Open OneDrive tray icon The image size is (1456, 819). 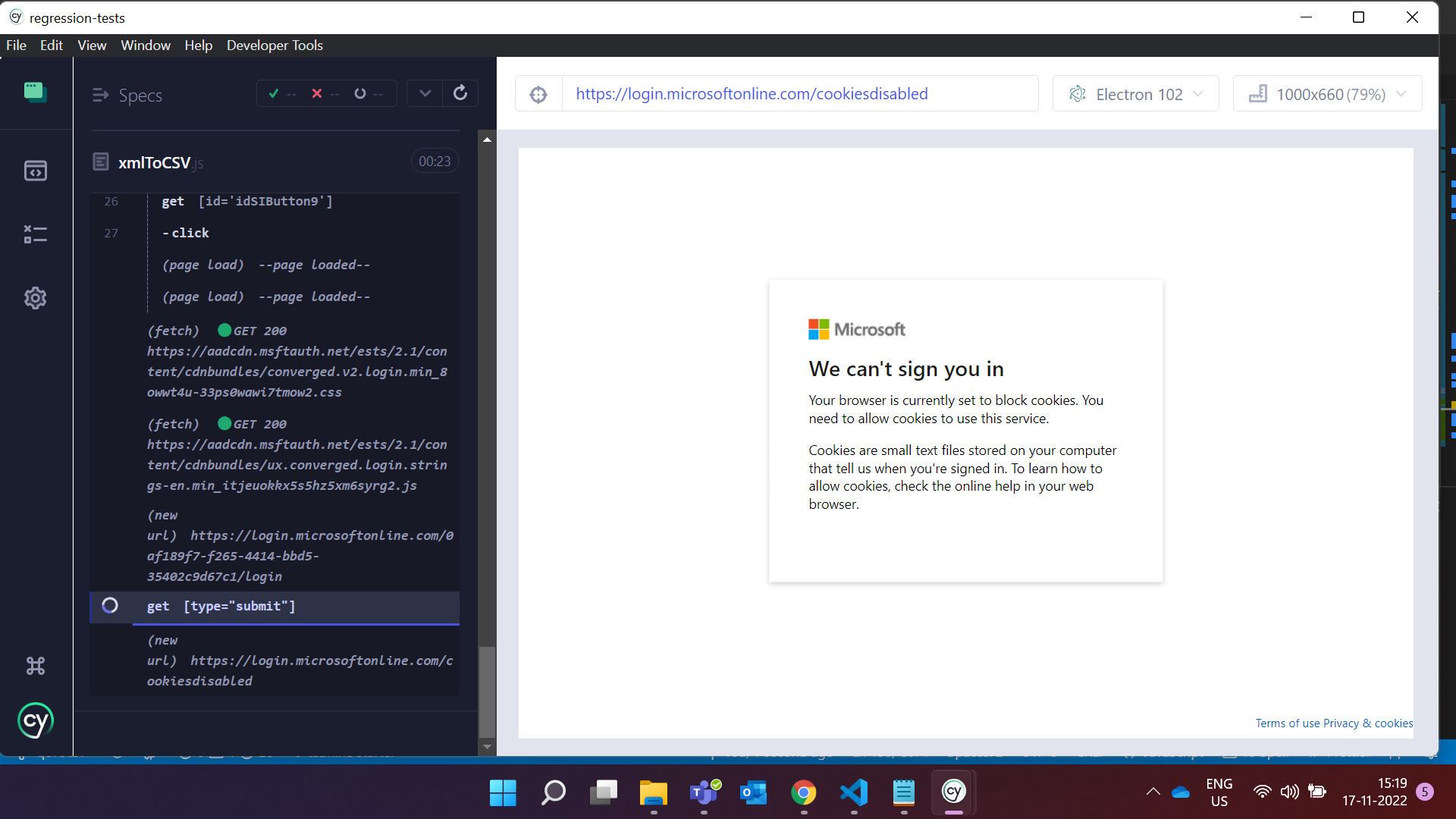click(x=1181, y=792)
